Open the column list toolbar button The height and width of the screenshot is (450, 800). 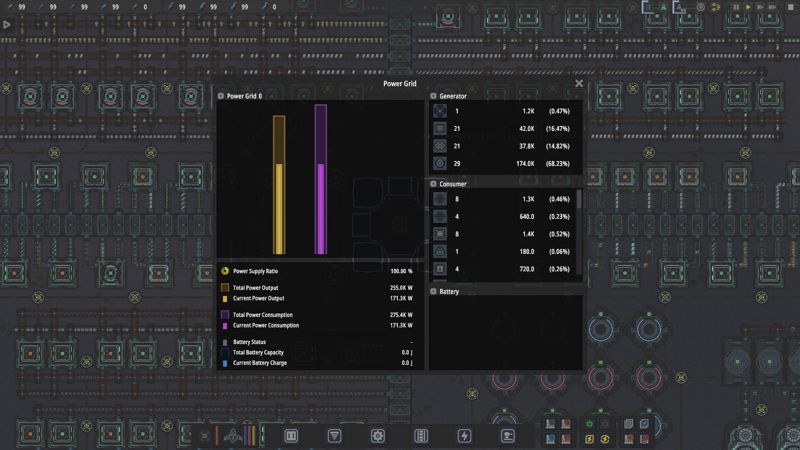pos(421,436)
